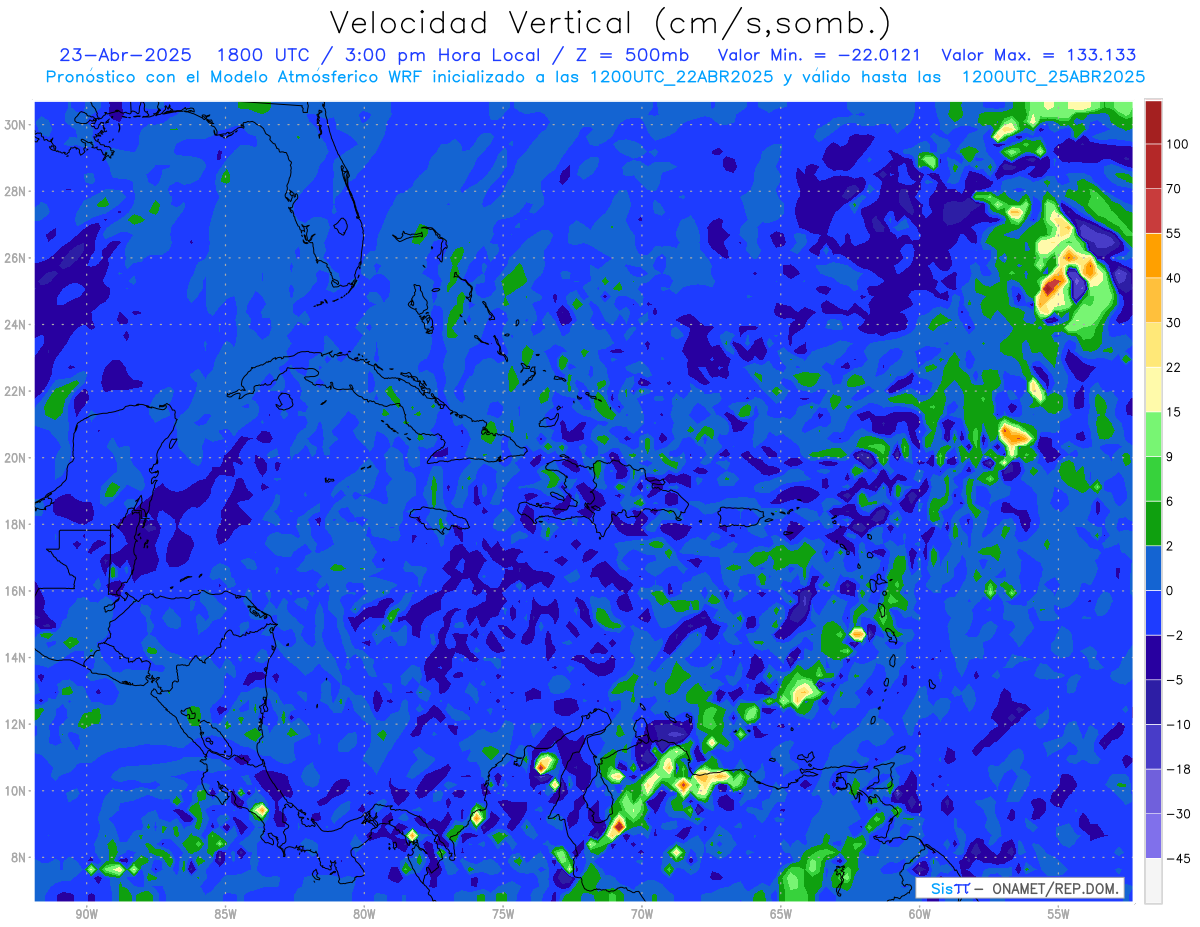Click the '10N' latitude label

coord(15,790)
